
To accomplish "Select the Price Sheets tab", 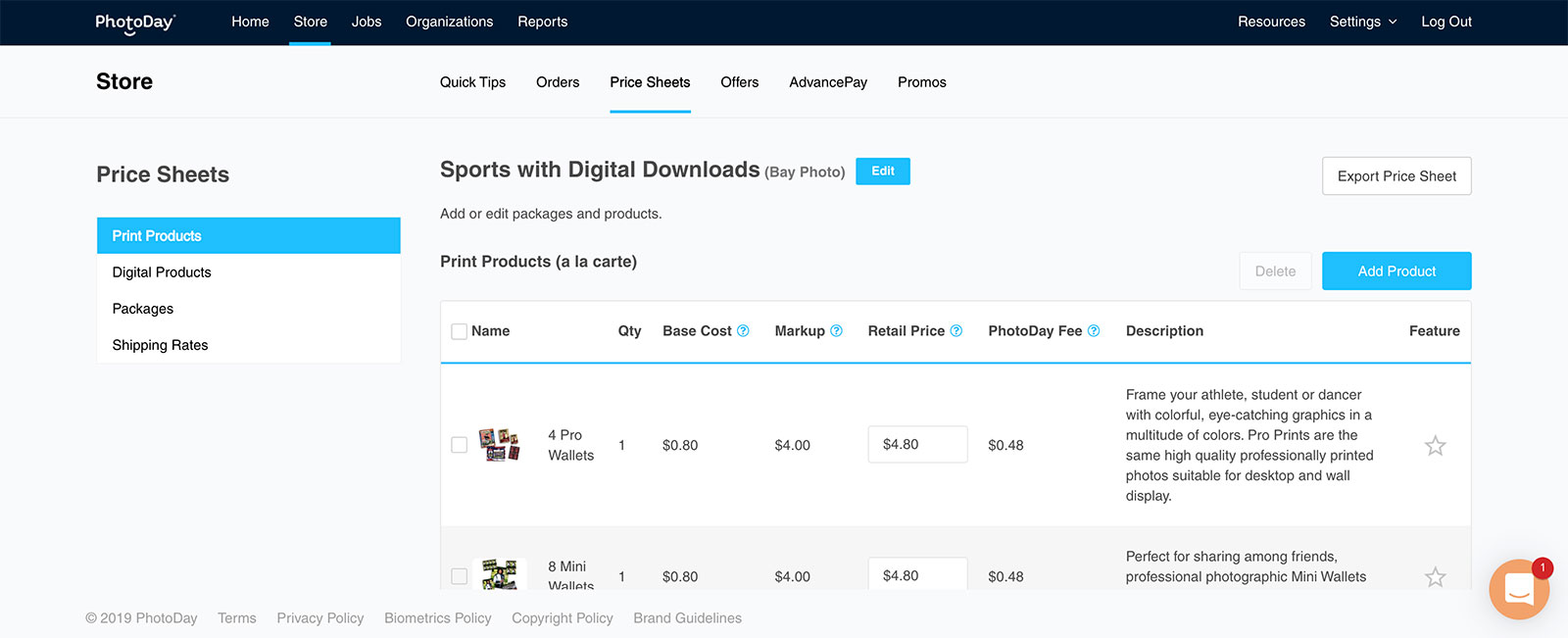I will (x=650, y=82).
